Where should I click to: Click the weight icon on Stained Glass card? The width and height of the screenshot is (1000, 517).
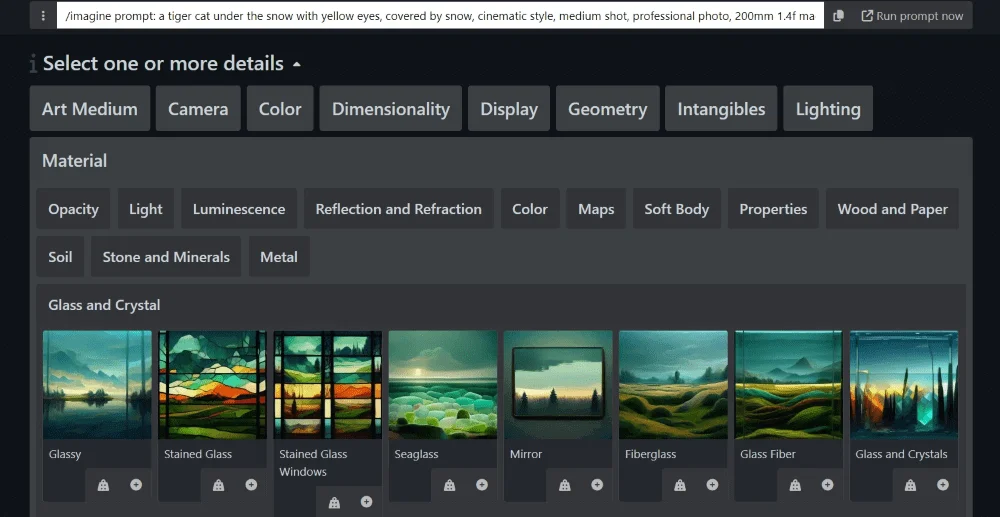[218, 485]
